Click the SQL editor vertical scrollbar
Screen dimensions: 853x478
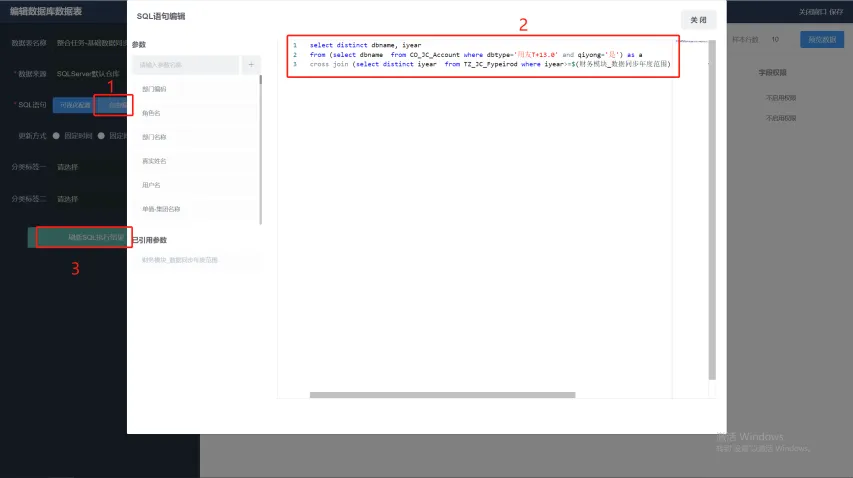click(712, 210)
